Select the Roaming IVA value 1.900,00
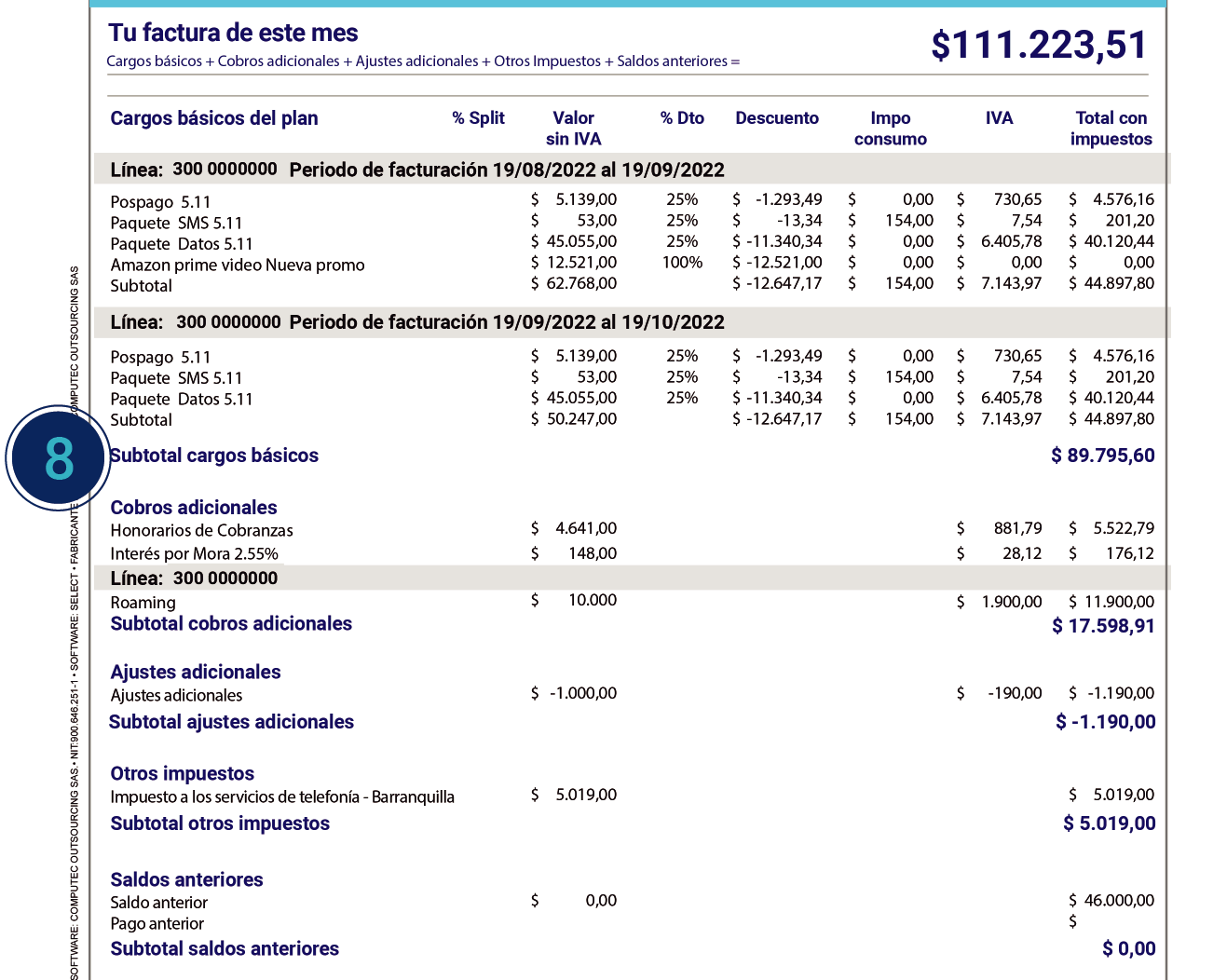 click(1012, 602)
